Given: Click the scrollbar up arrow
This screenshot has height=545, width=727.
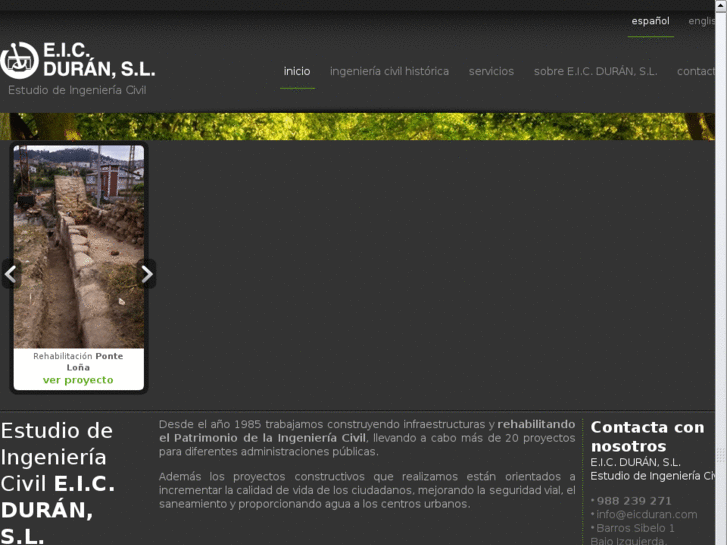Looking at the screenshot, I should click(x=721, y=5).
